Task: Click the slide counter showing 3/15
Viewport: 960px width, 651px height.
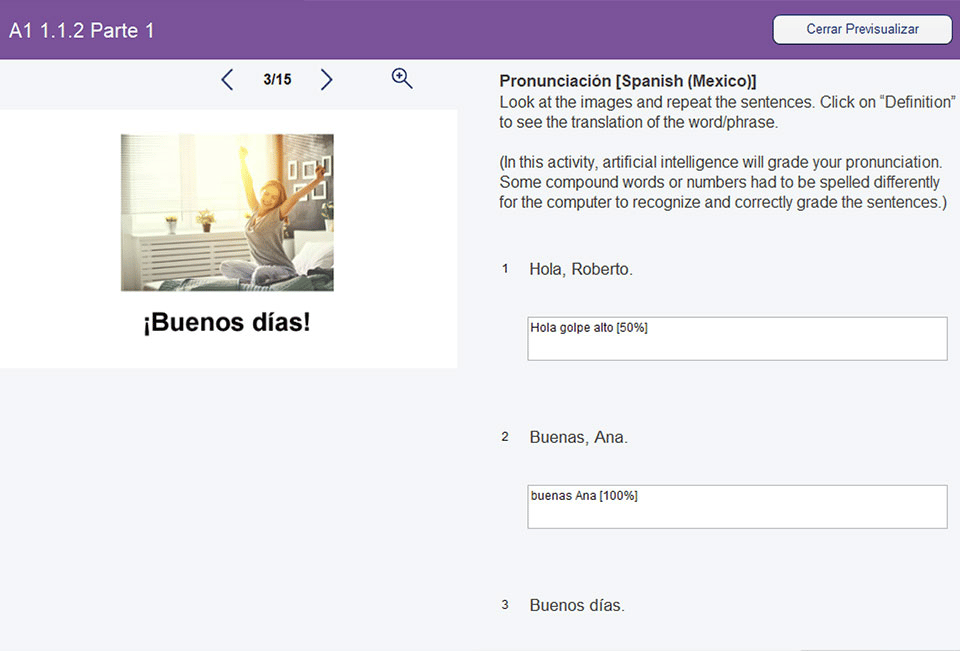Action: [277, 79]
